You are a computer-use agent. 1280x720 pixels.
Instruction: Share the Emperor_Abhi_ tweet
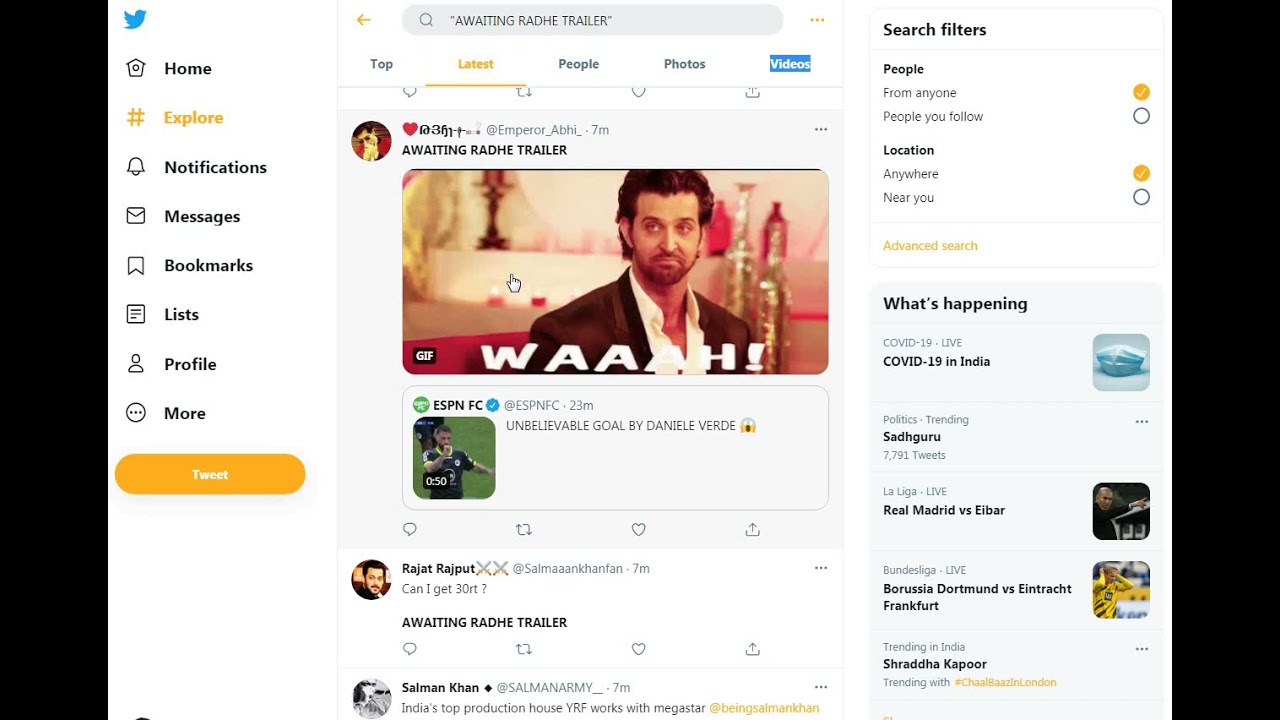tap(753, 529)
